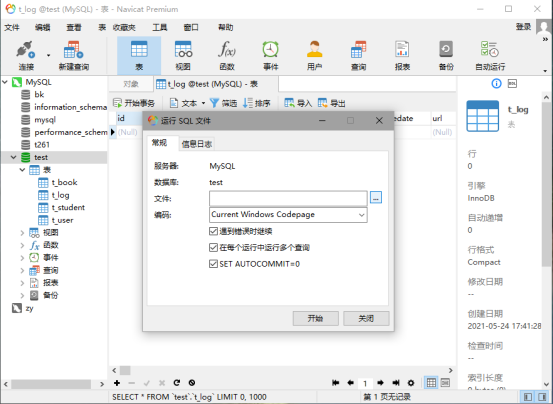This screenshot has width=553, height=404.
Task: Switch to the 信息日志 tab
Action: pyautogui.click(x=196, y=144)
